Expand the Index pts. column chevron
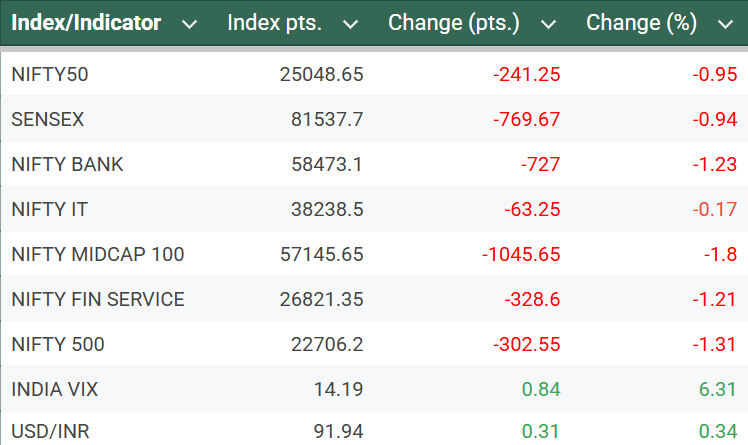748x445 pixels. pyautogui.click(x=350, y=24)
